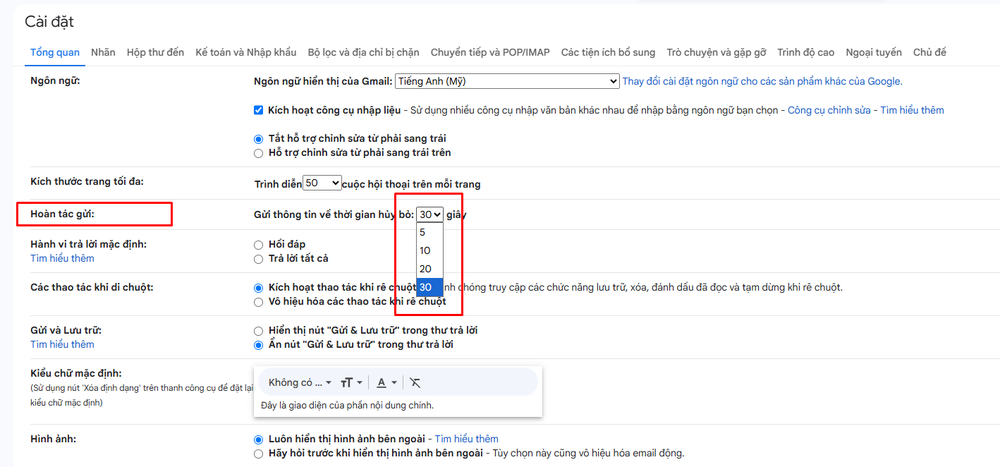1000x467 pixels.
Task: Click Tìm hiểu thêm under Hành vi trả lời mặc định
Action: [x=62, y=258]
